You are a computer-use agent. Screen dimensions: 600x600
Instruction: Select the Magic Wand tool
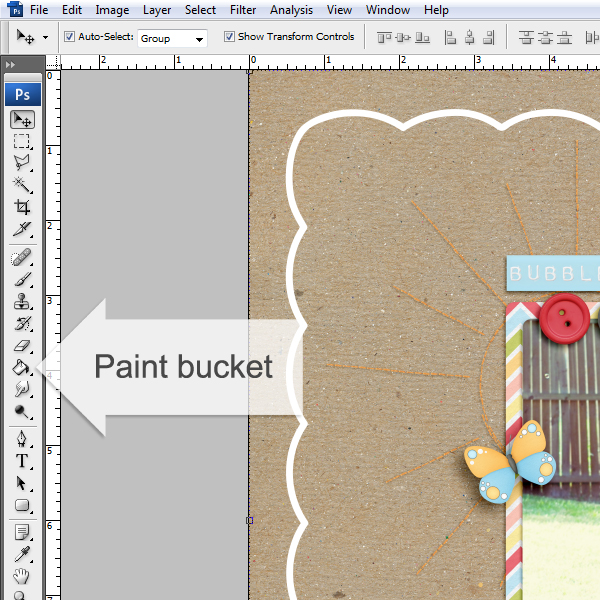(22, 185)
